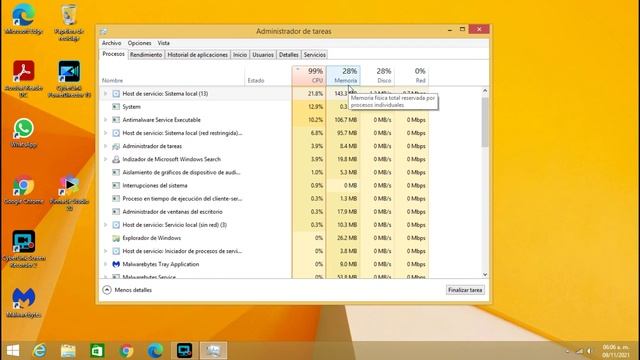Select the Procesos tab
The image size is (640, 360).
(113, 54)
